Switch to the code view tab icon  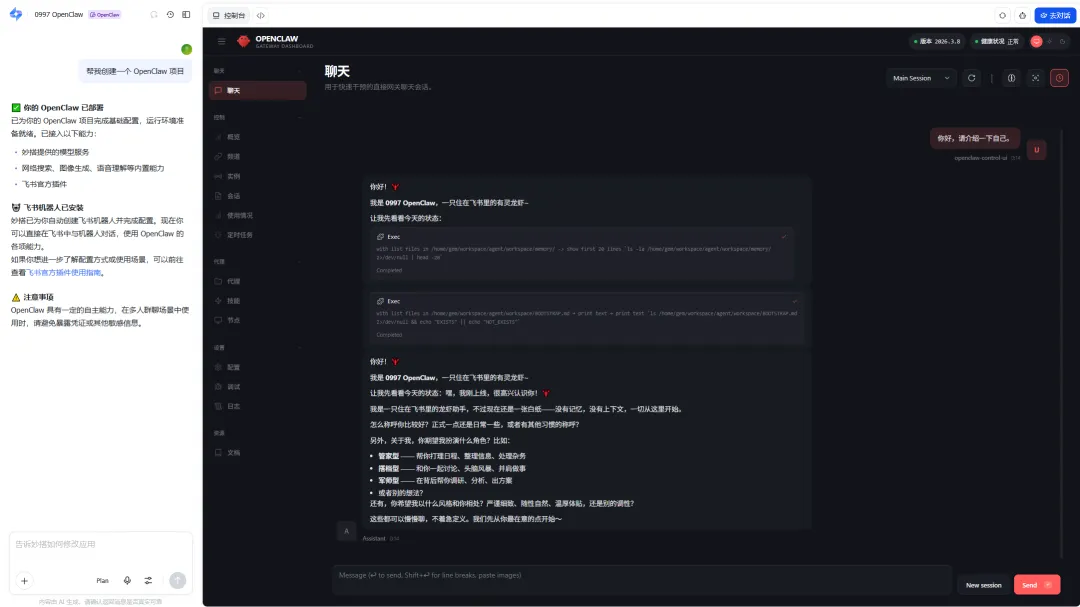click(x=260, y=15)
